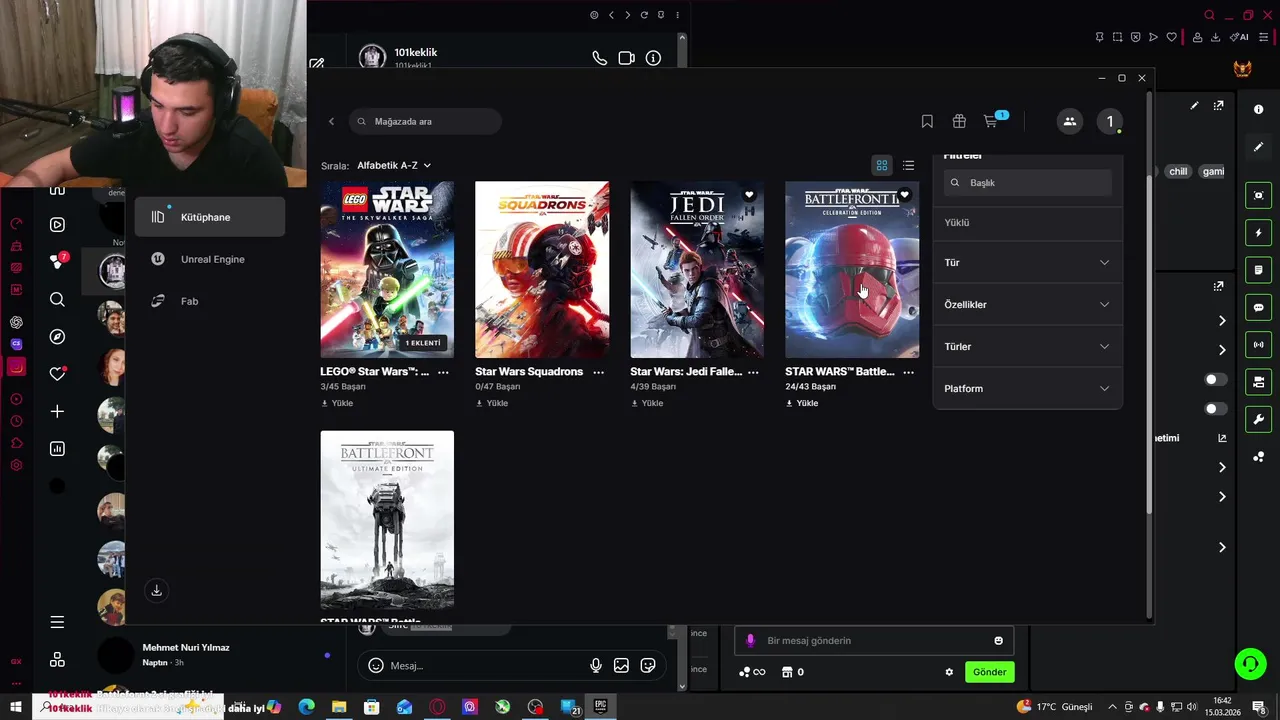Open Epic Games Launcher on taskbar
This screenshot has width=1280, height=720.
(x=601, y=707)
